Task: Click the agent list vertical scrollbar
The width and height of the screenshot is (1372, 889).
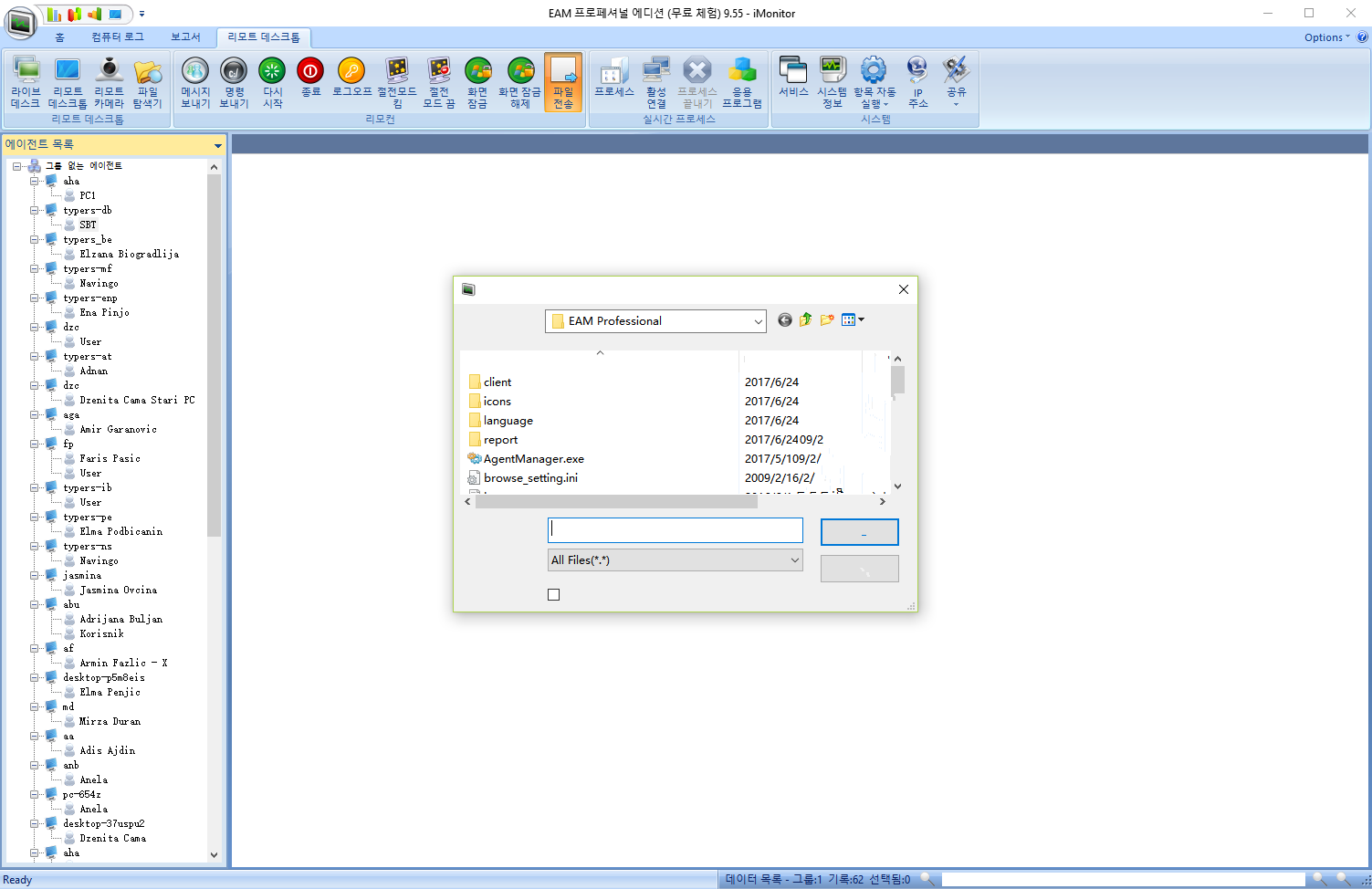Action: tap(214, 355)
